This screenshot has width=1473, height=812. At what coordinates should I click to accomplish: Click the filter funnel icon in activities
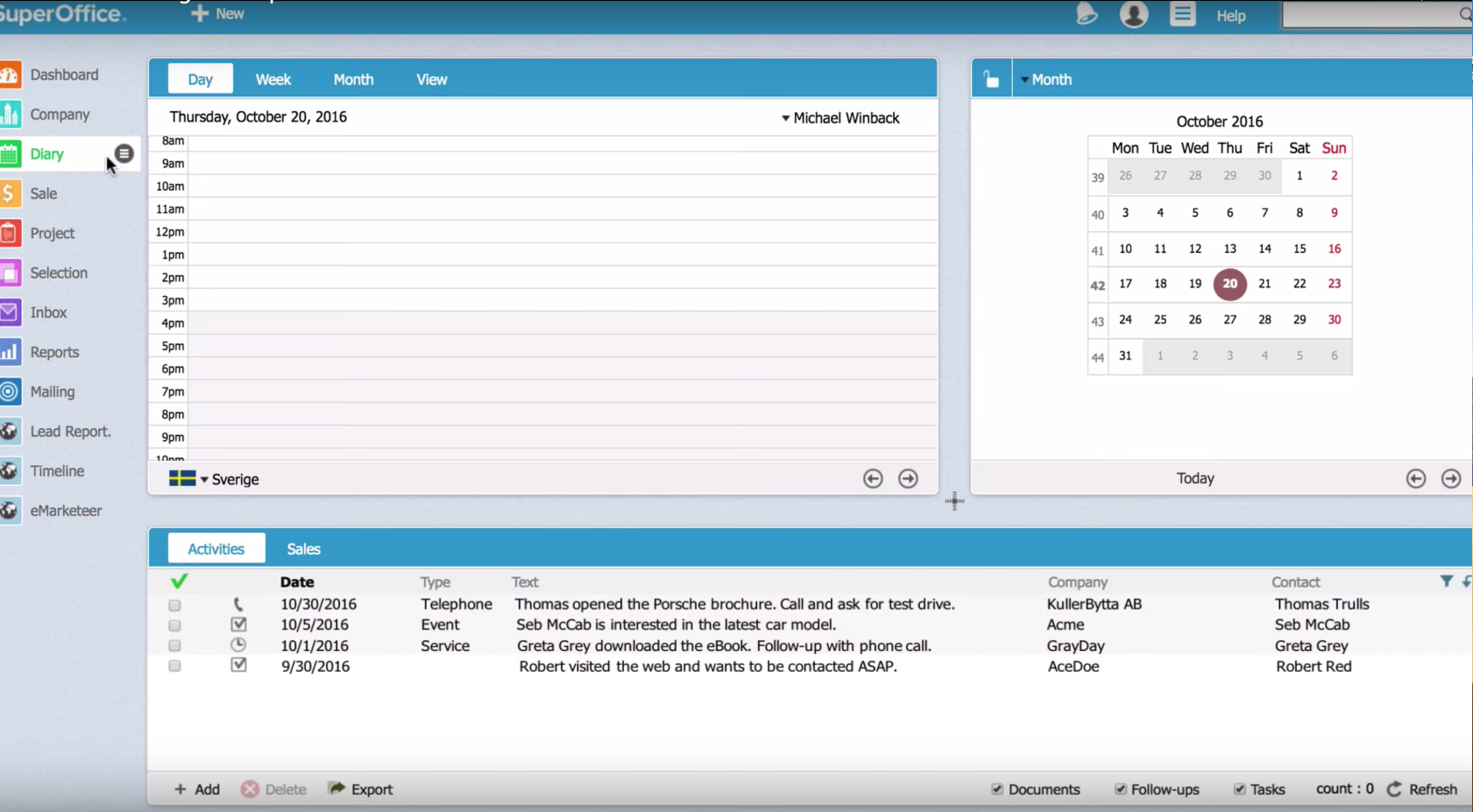pos(1447,582)
